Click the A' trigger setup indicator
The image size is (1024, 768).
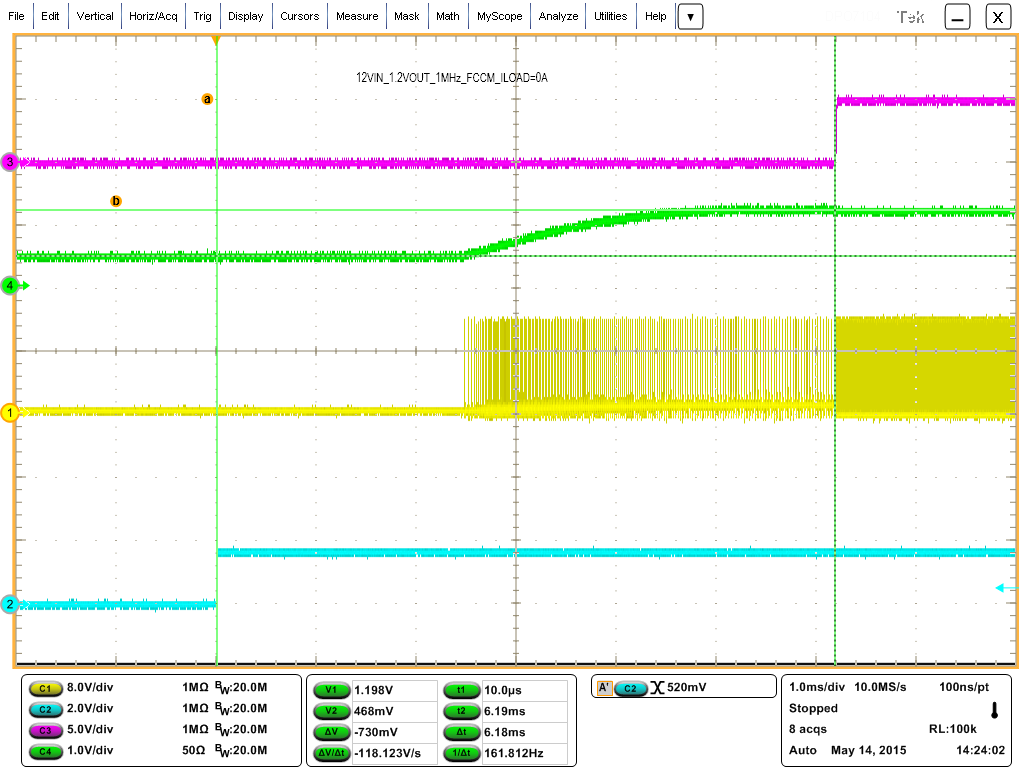pyautogui.click(x=604, y=687)
